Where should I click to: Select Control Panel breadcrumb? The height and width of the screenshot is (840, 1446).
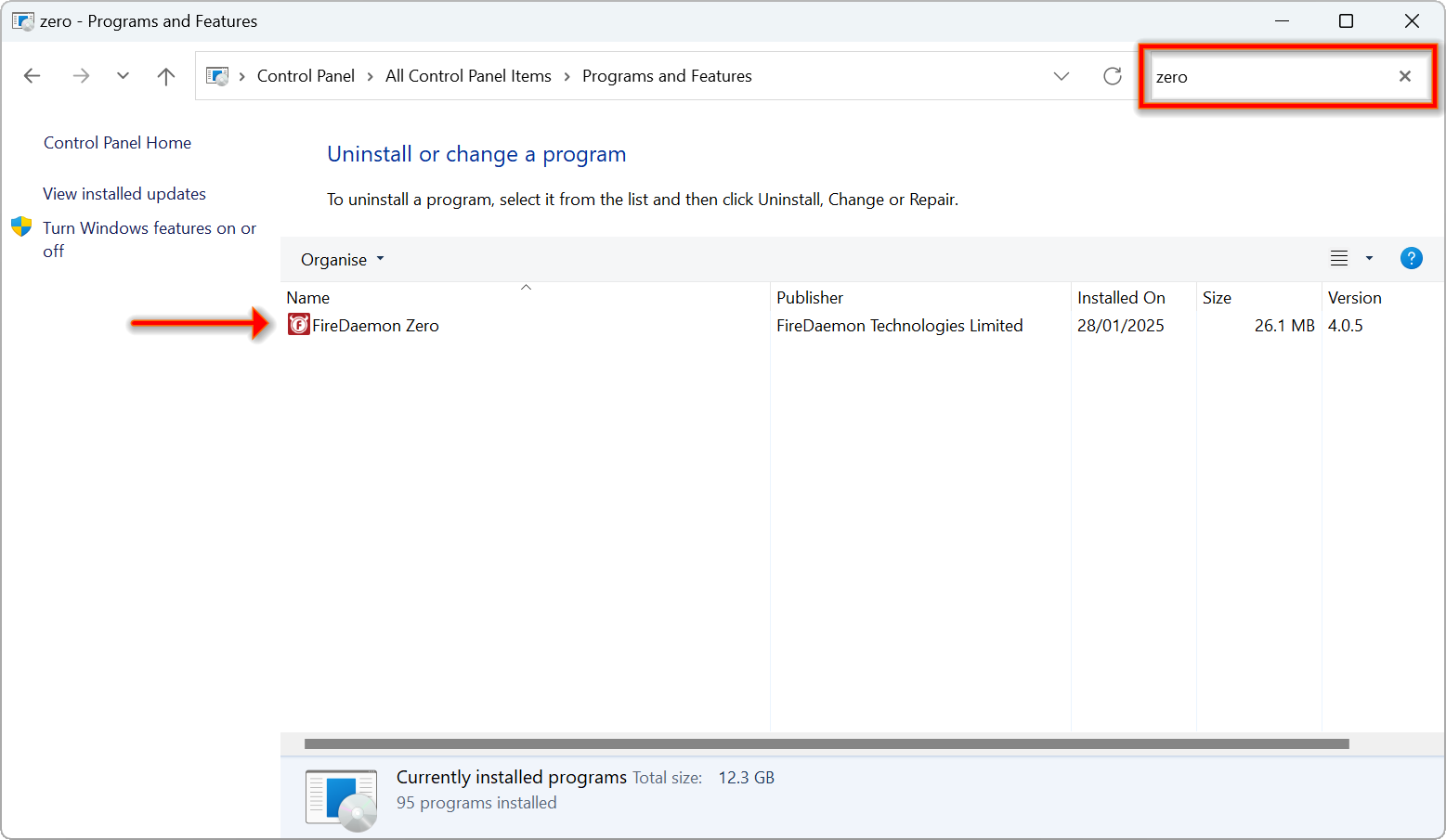click(306, 76)
